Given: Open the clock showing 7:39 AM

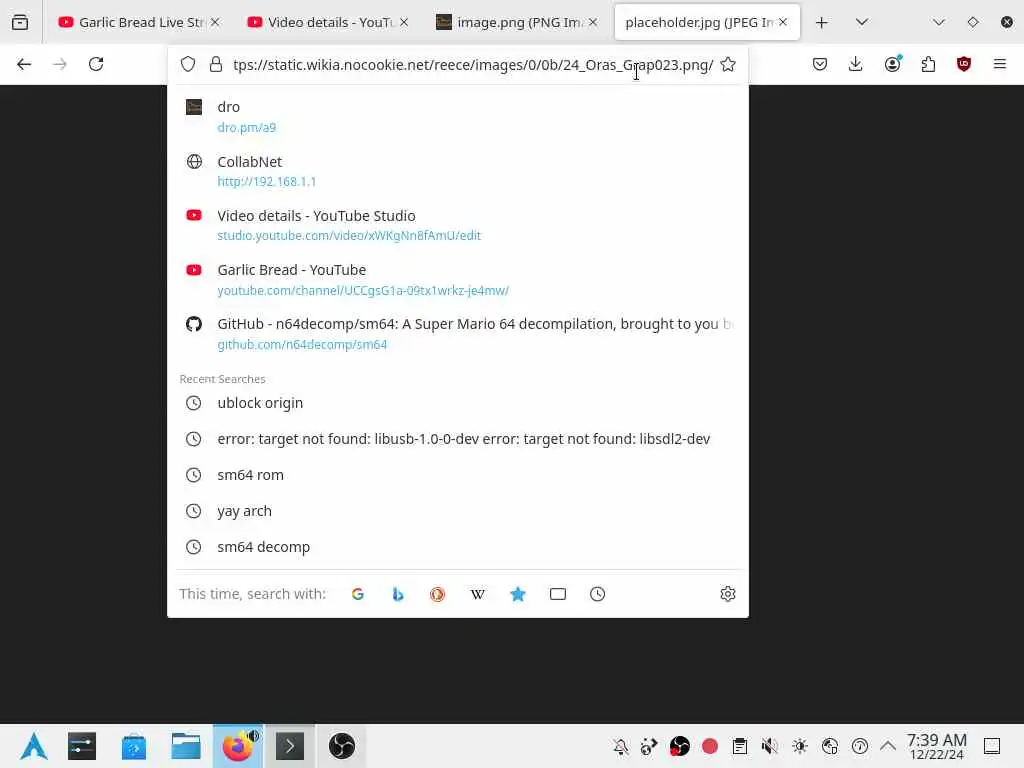Looking at the screenshot, I should [936, 746].
